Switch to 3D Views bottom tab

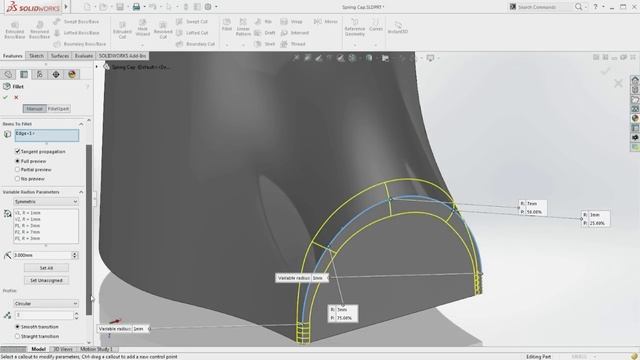63,349
